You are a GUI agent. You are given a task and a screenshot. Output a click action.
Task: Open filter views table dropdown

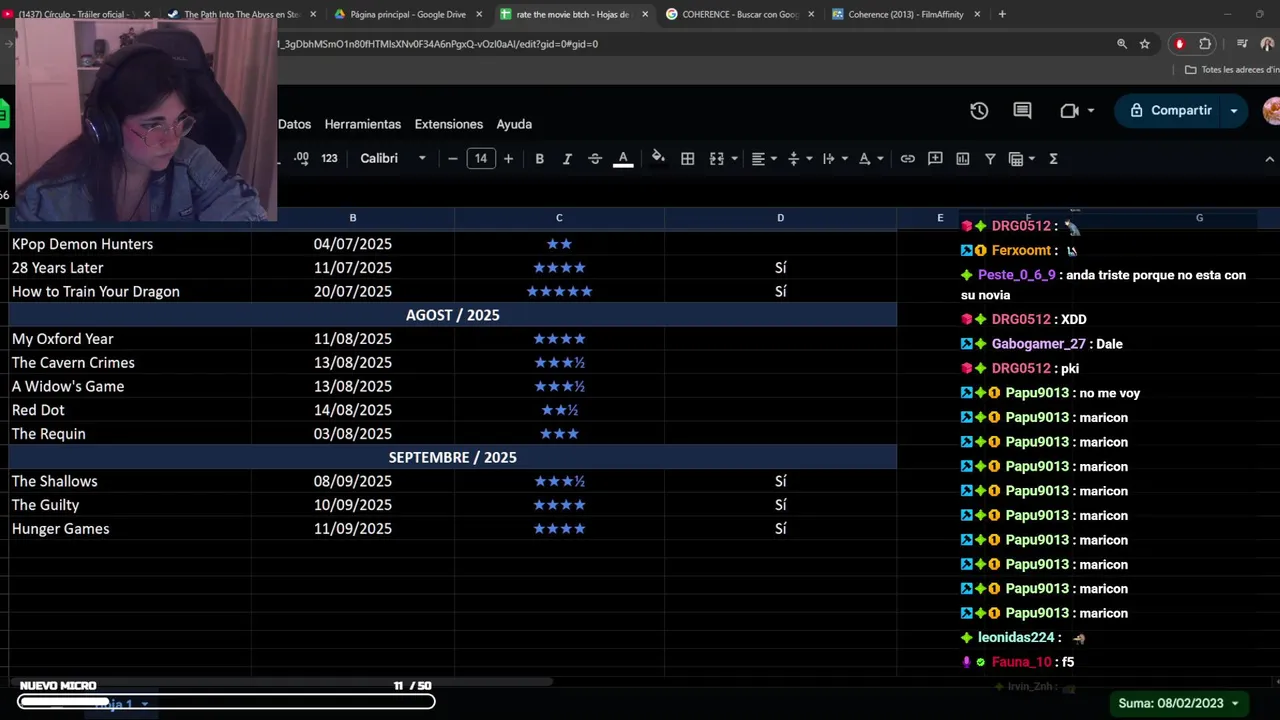point(1021,159)
